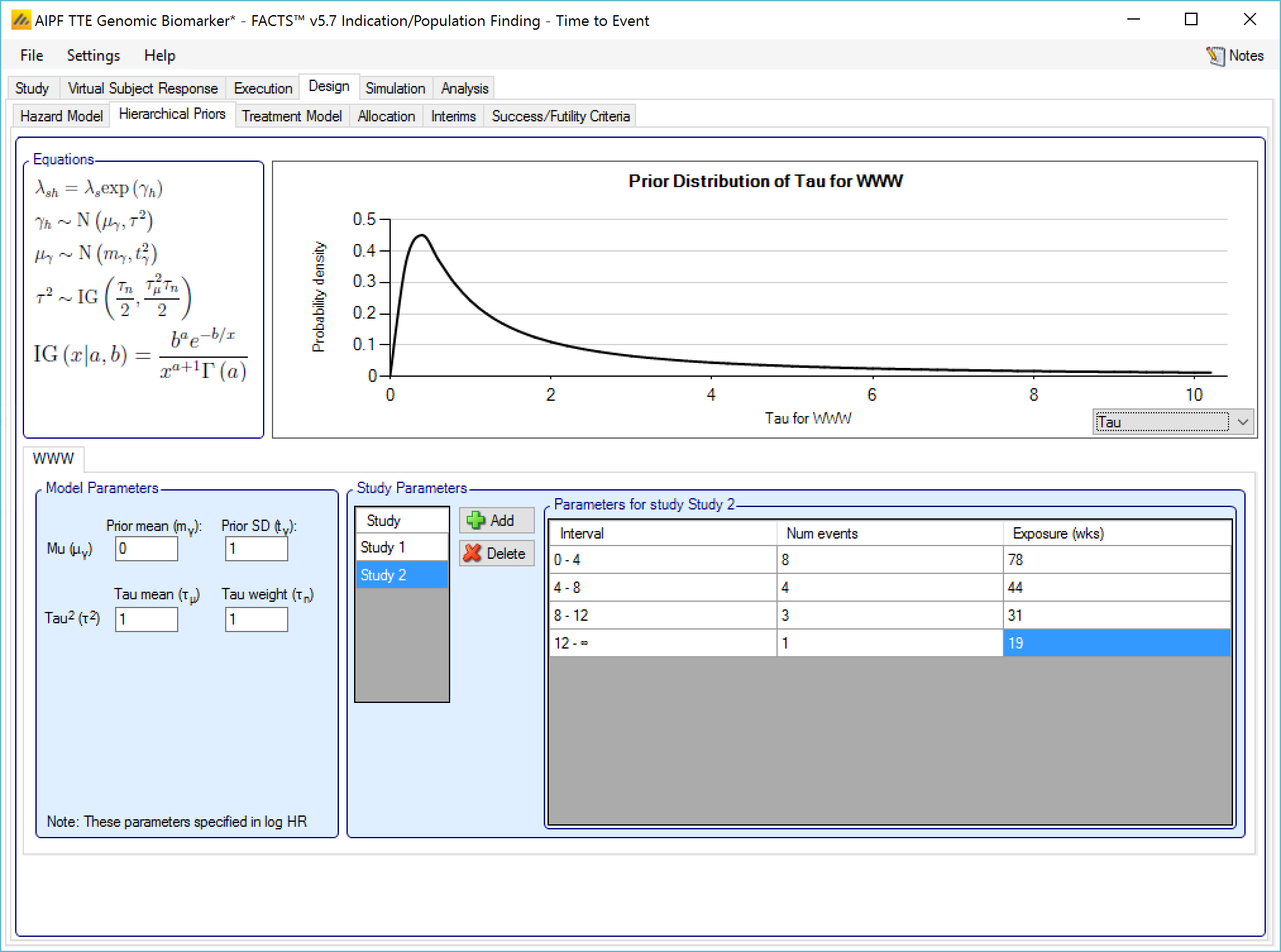Go to the Success/Futility Criteria tab

pos(560,116)
